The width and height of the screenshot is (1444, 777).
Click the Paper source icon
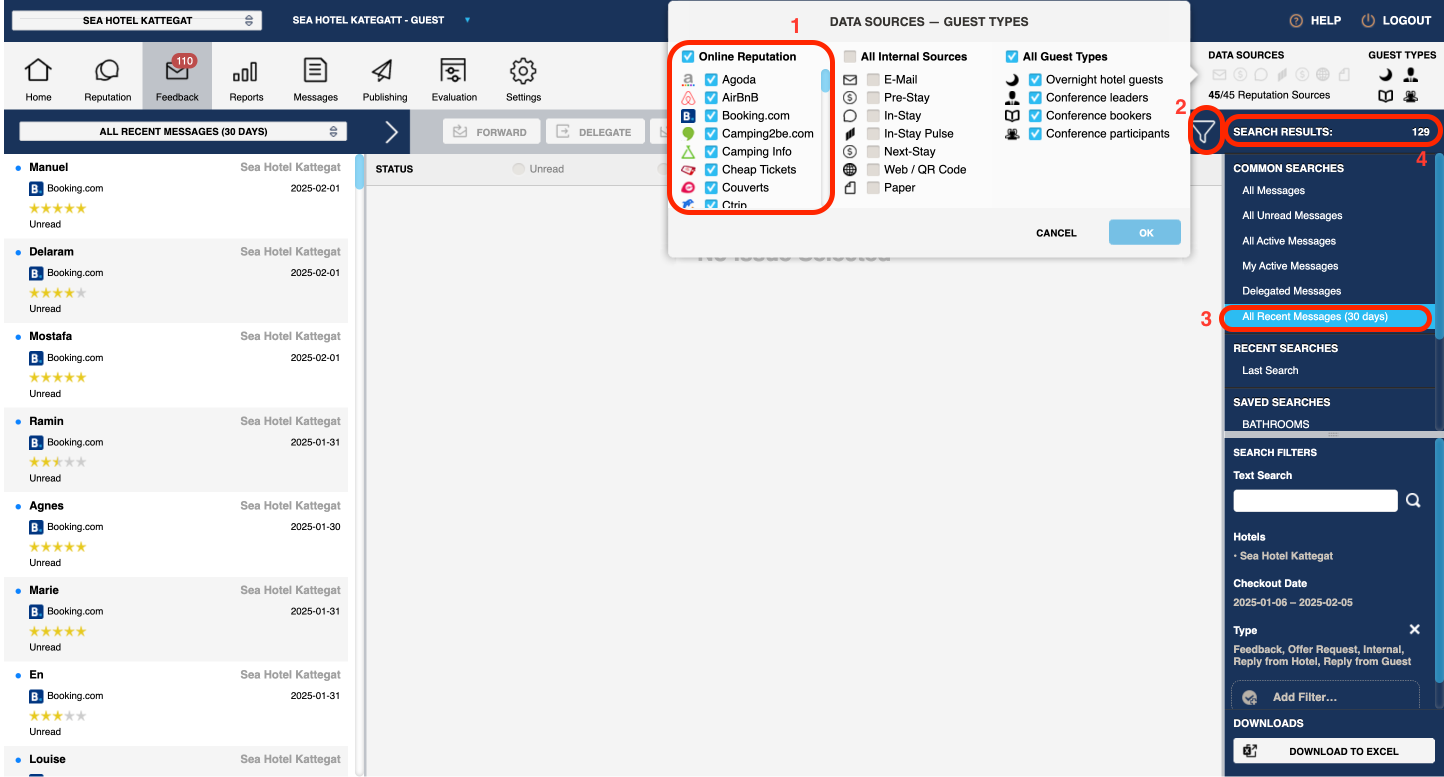coord(850,188)
